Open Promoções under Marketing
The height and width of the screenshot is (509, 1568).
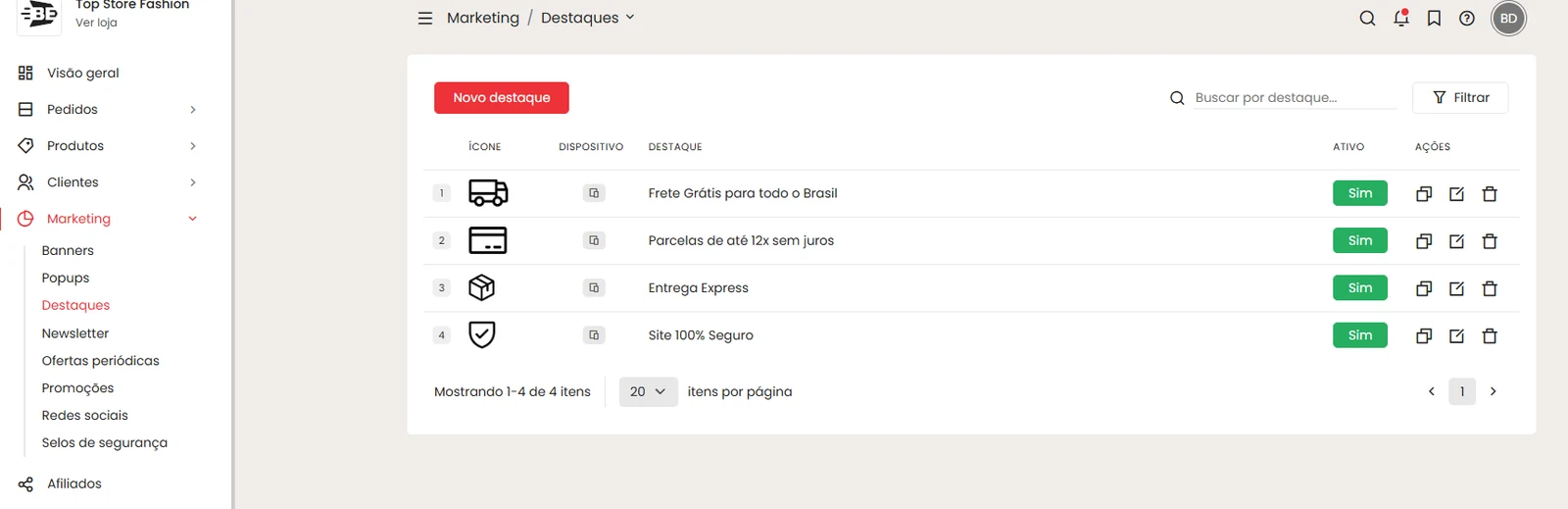click(x=77, y=387)
